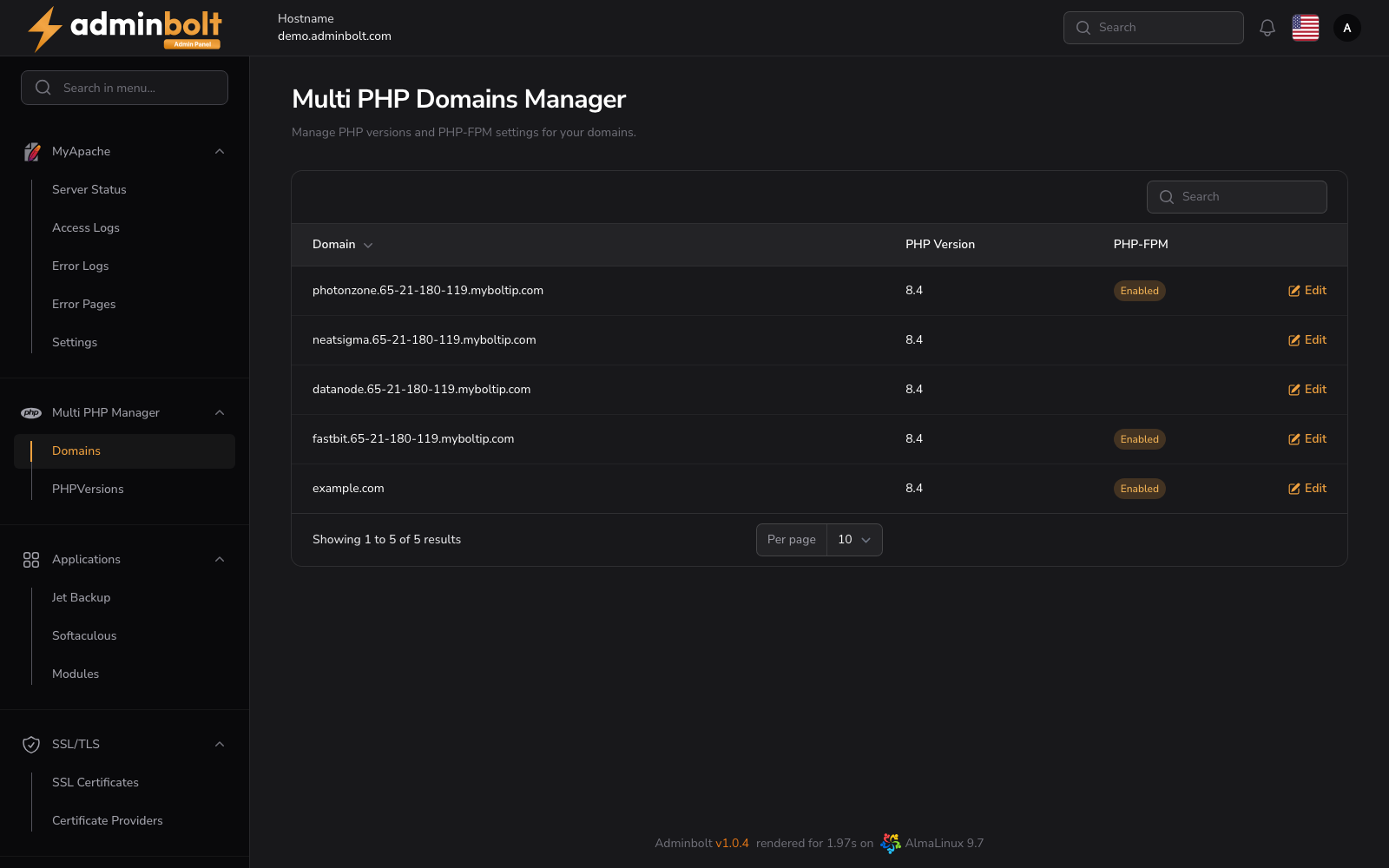Collapse the Applications section chevron
1389x868 pixels.
point(220,560)
